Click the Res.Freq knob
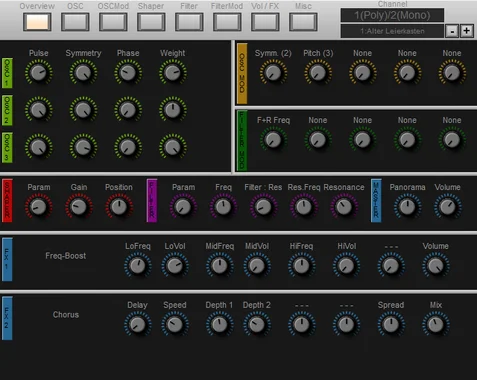The width and height of the screenshot is (477, 380). tap(304, 207)
